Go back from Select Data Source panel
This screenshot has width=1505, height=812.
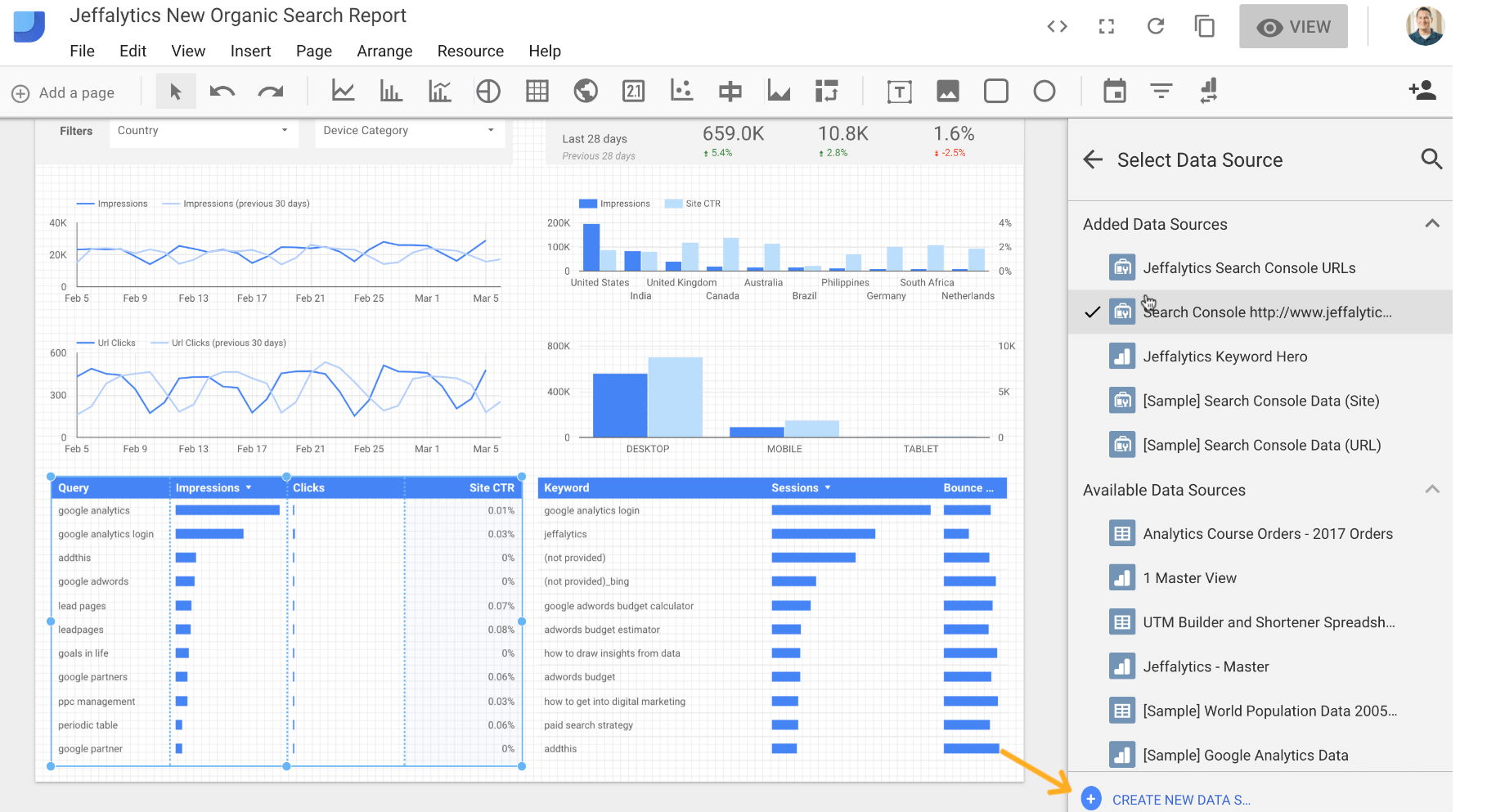1093,159
